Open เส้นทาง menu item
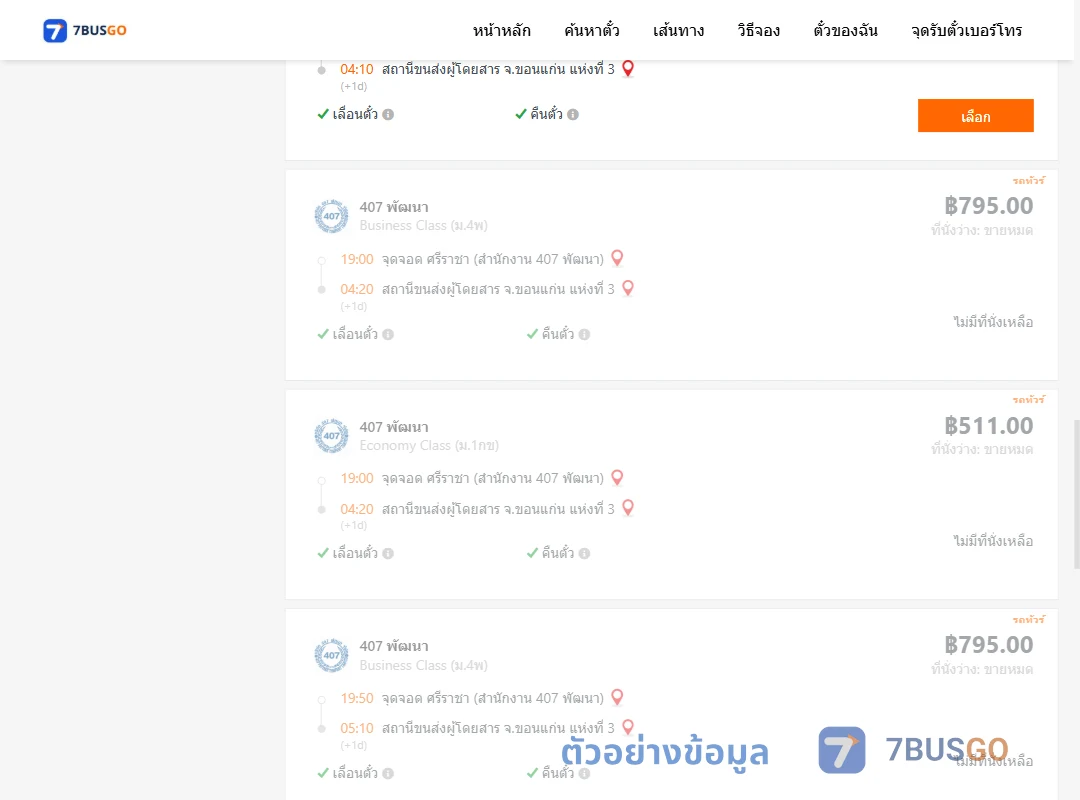The image size is (1080, 800). tap(678, 30)
